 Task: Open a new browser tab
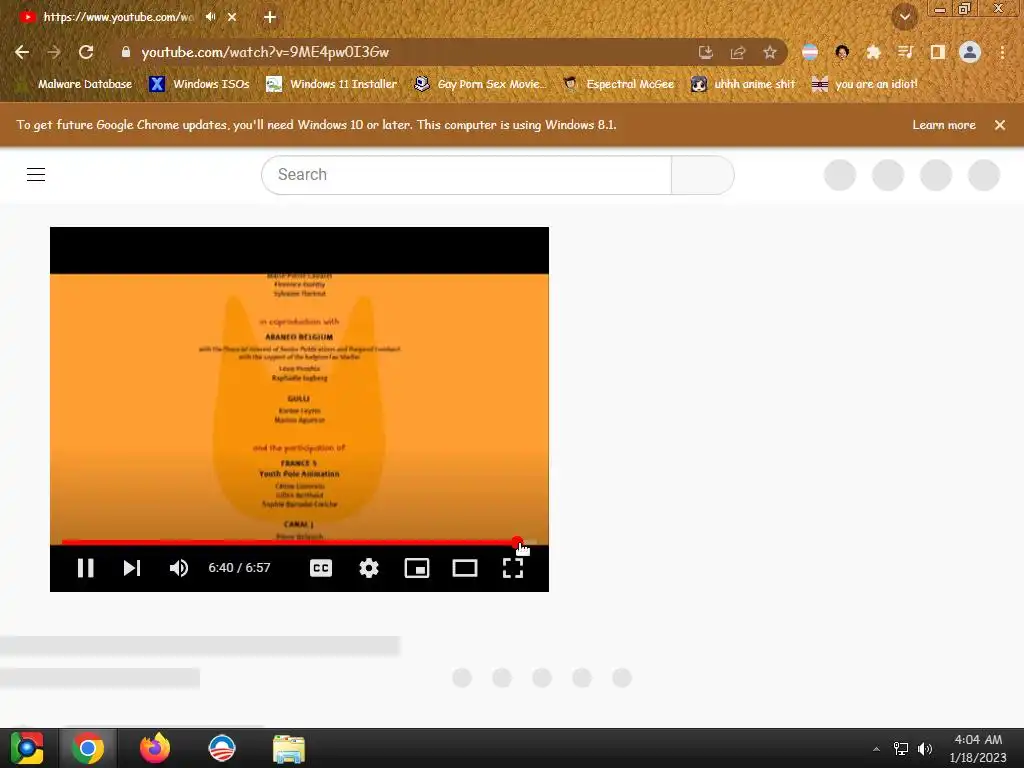coord(270,17)
